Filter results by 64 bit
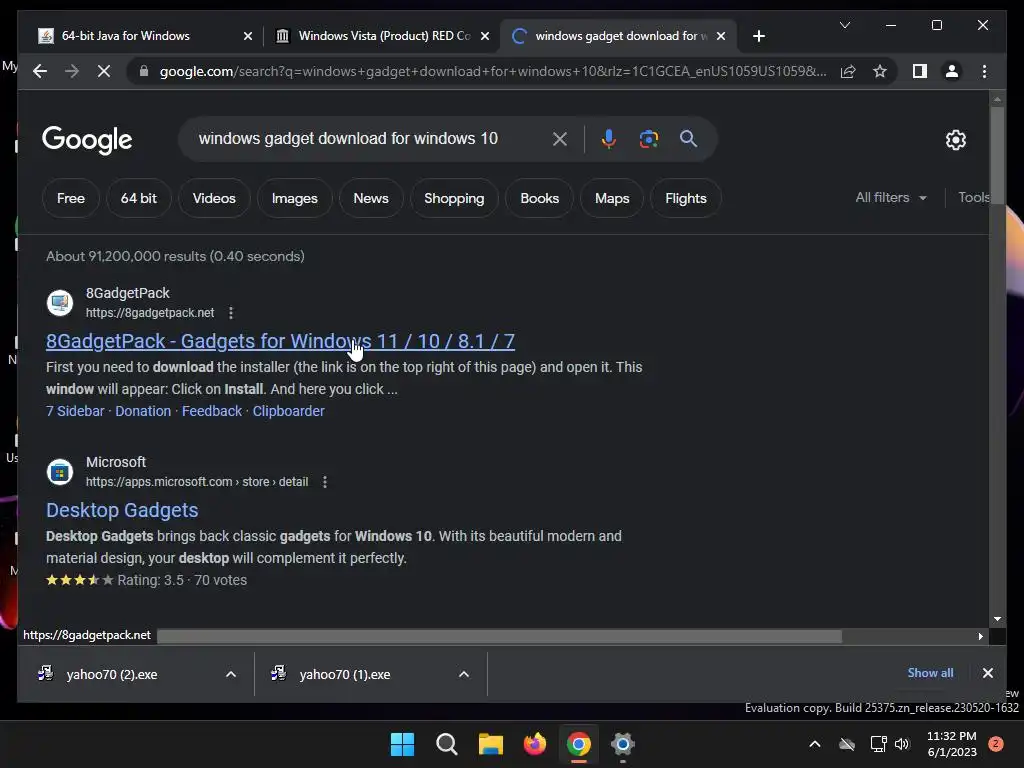The height and width of the screenshot is (768, 1024). point(138,198)
